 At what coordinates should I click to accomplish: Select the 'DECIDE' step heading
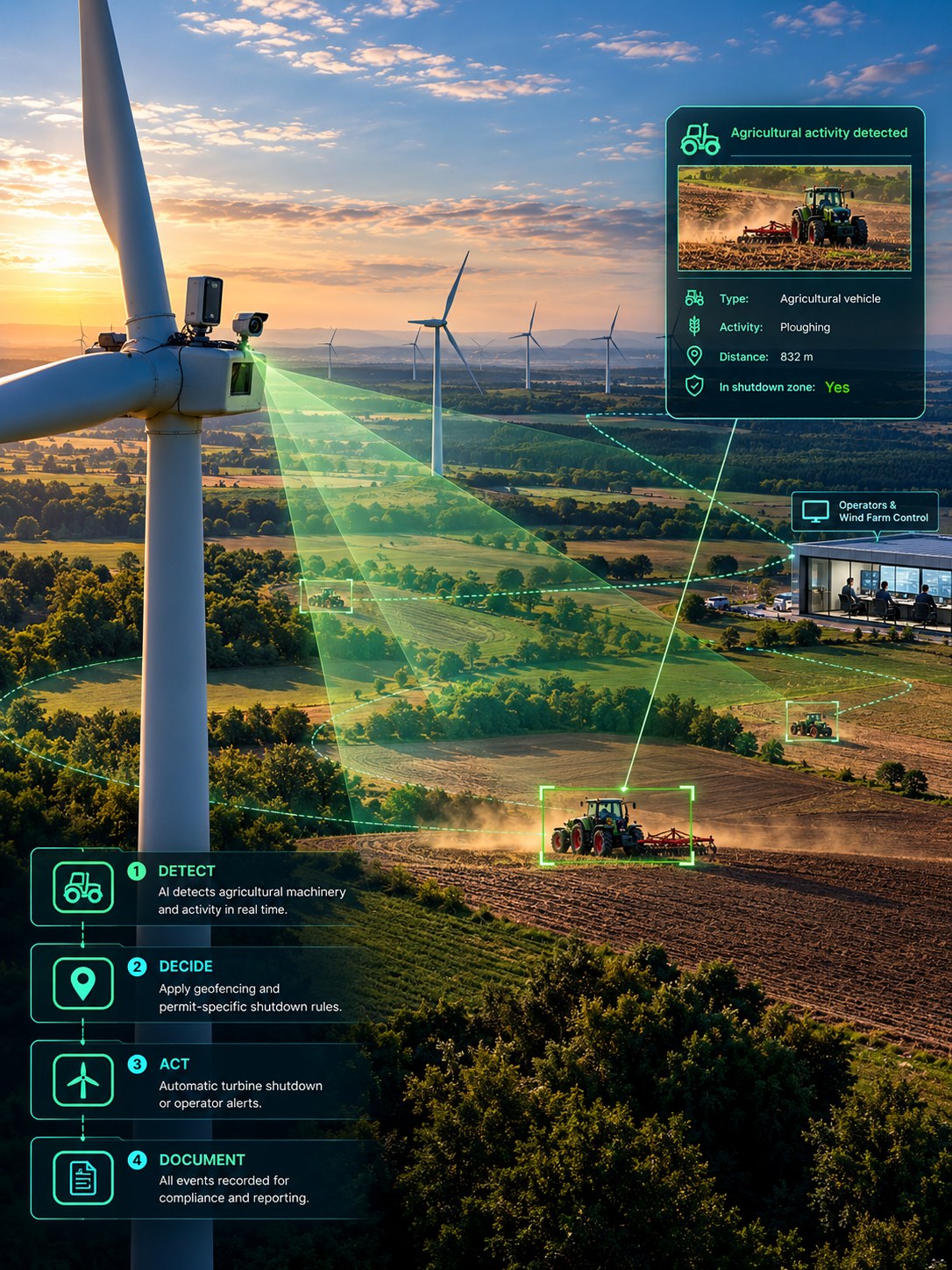pos(186,966)
